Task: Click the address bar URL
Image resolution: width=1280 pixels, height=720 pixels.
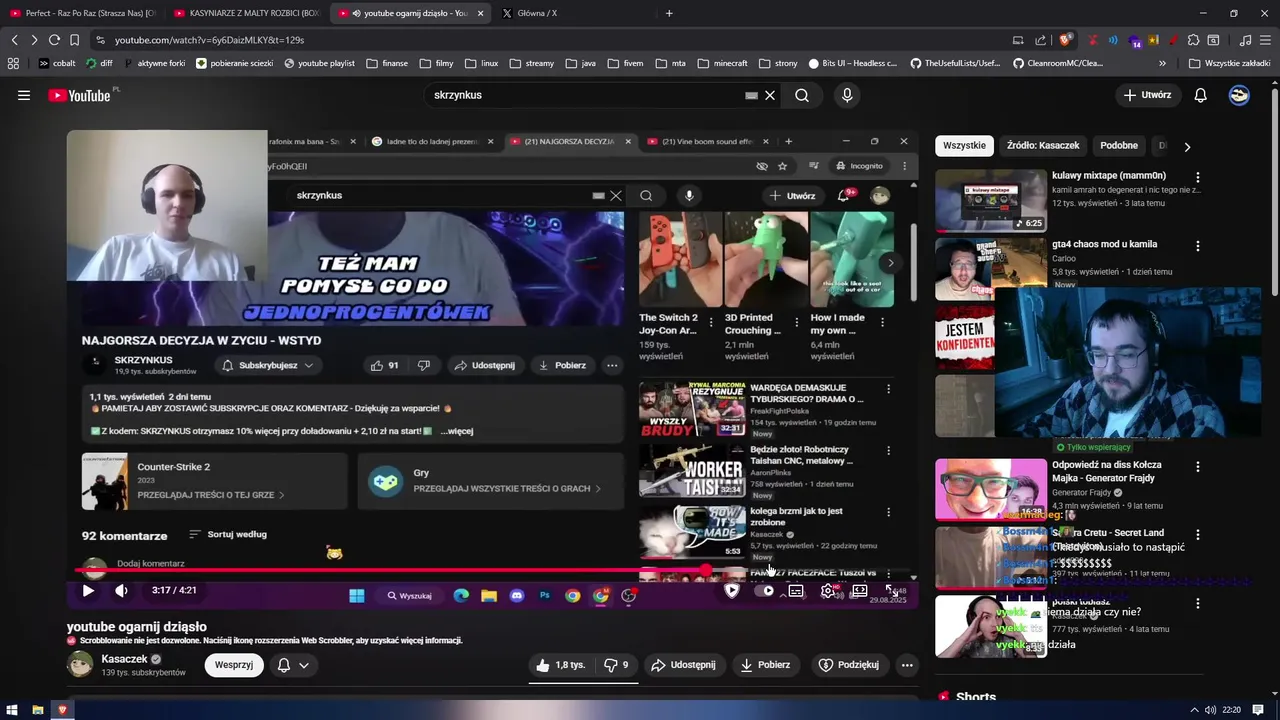Action: coord(209,40)
